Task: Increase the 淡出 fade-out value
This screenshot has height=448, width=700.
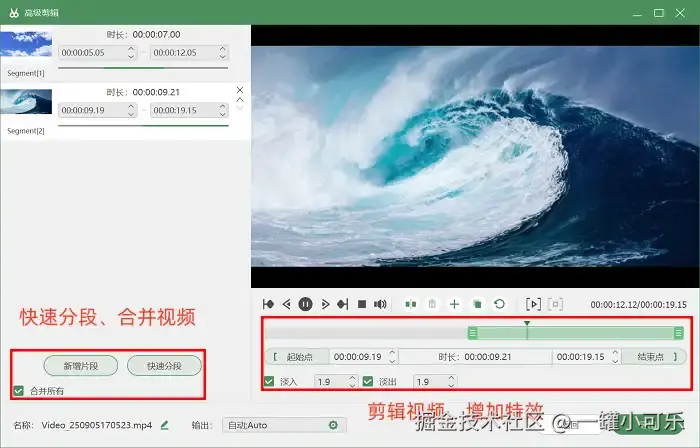Action: pyautogui.click(x=451, y=378)
